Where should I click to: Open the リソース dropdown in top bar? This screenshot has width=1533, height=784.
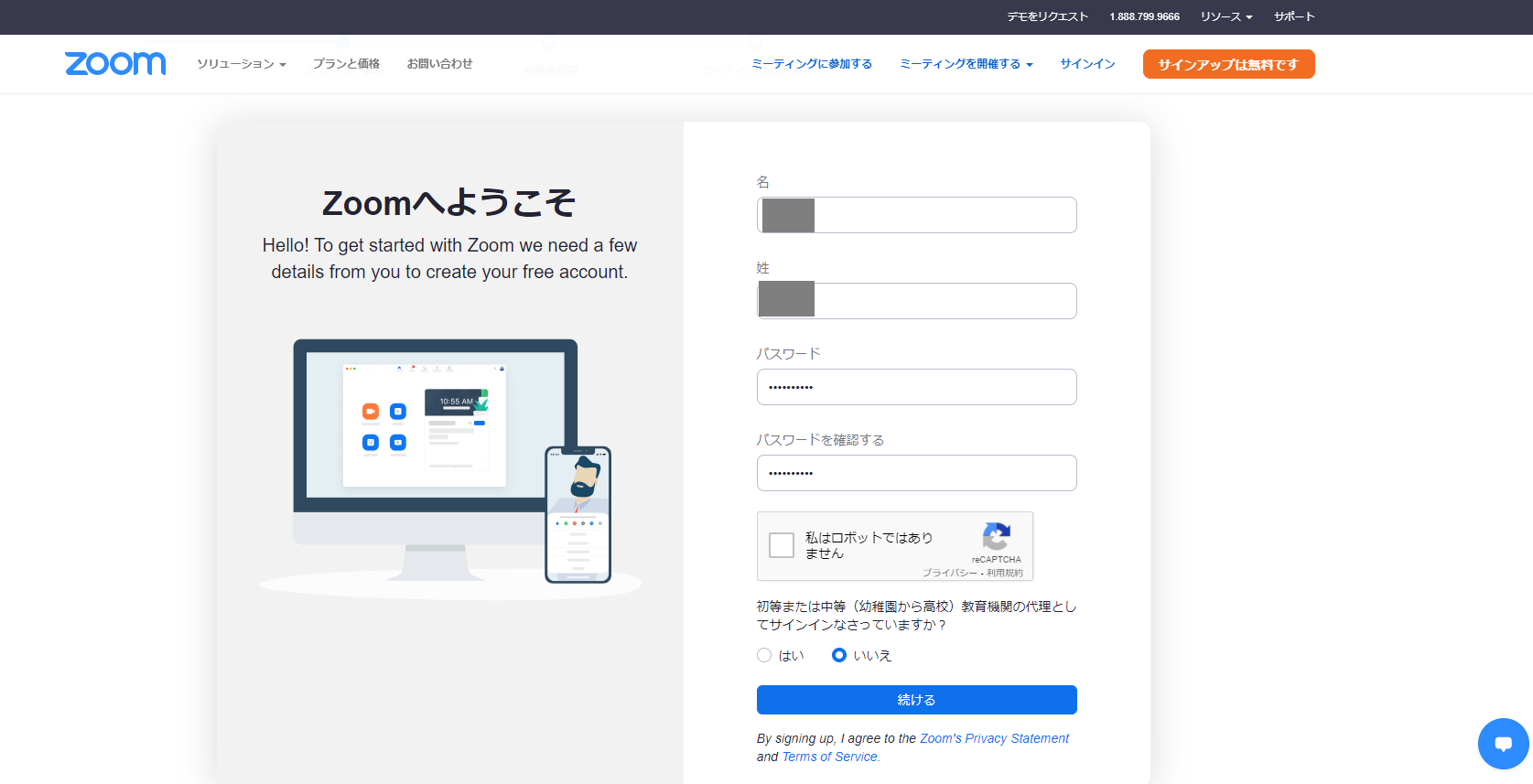click(x=1225, y=16)
